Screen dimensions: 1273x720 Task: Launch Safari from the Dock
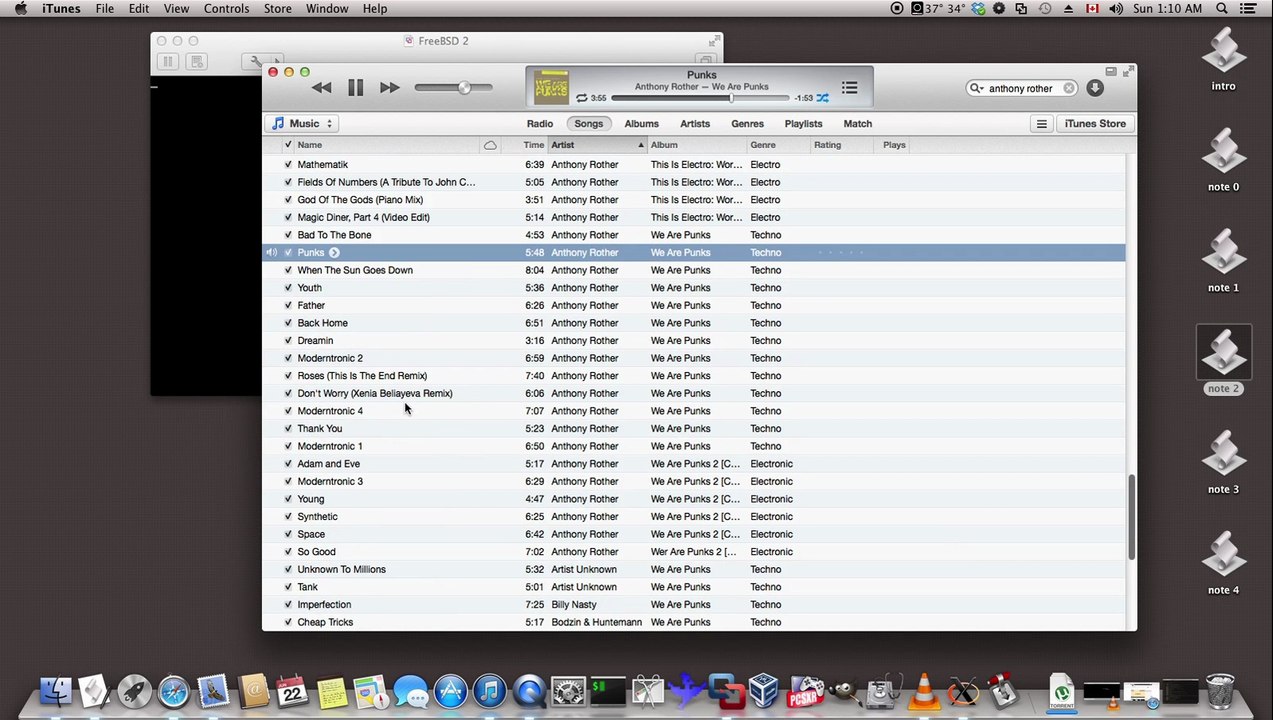173,691
